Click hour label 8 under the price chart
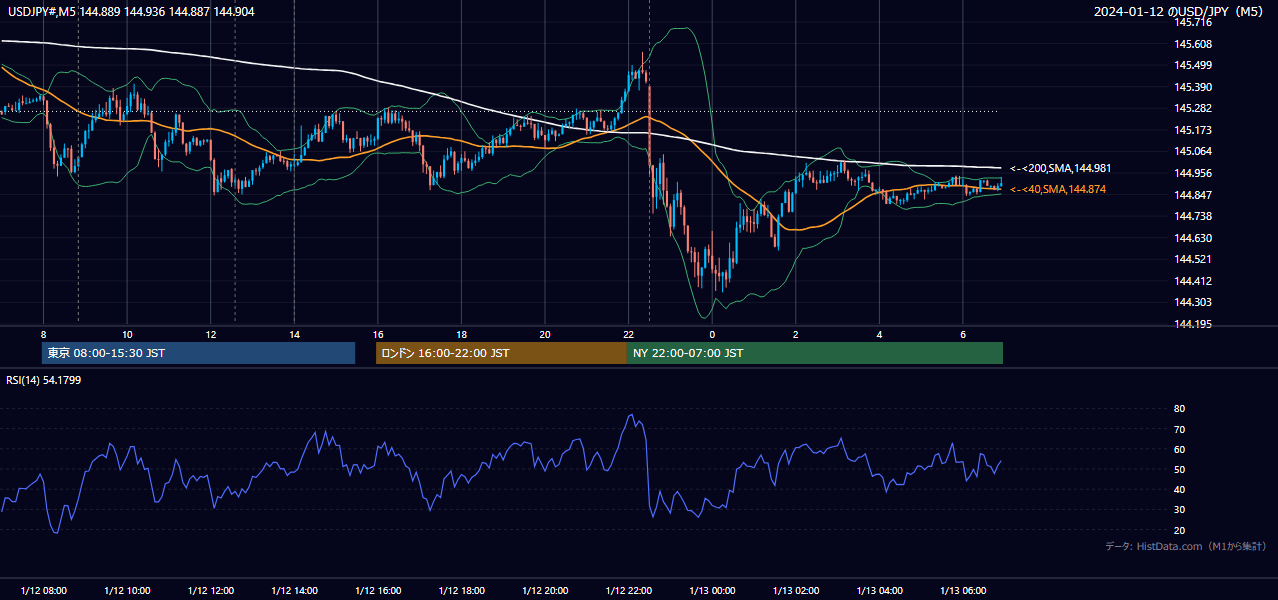The width and height of the screenshot is (1278, 600). [44, 334]
